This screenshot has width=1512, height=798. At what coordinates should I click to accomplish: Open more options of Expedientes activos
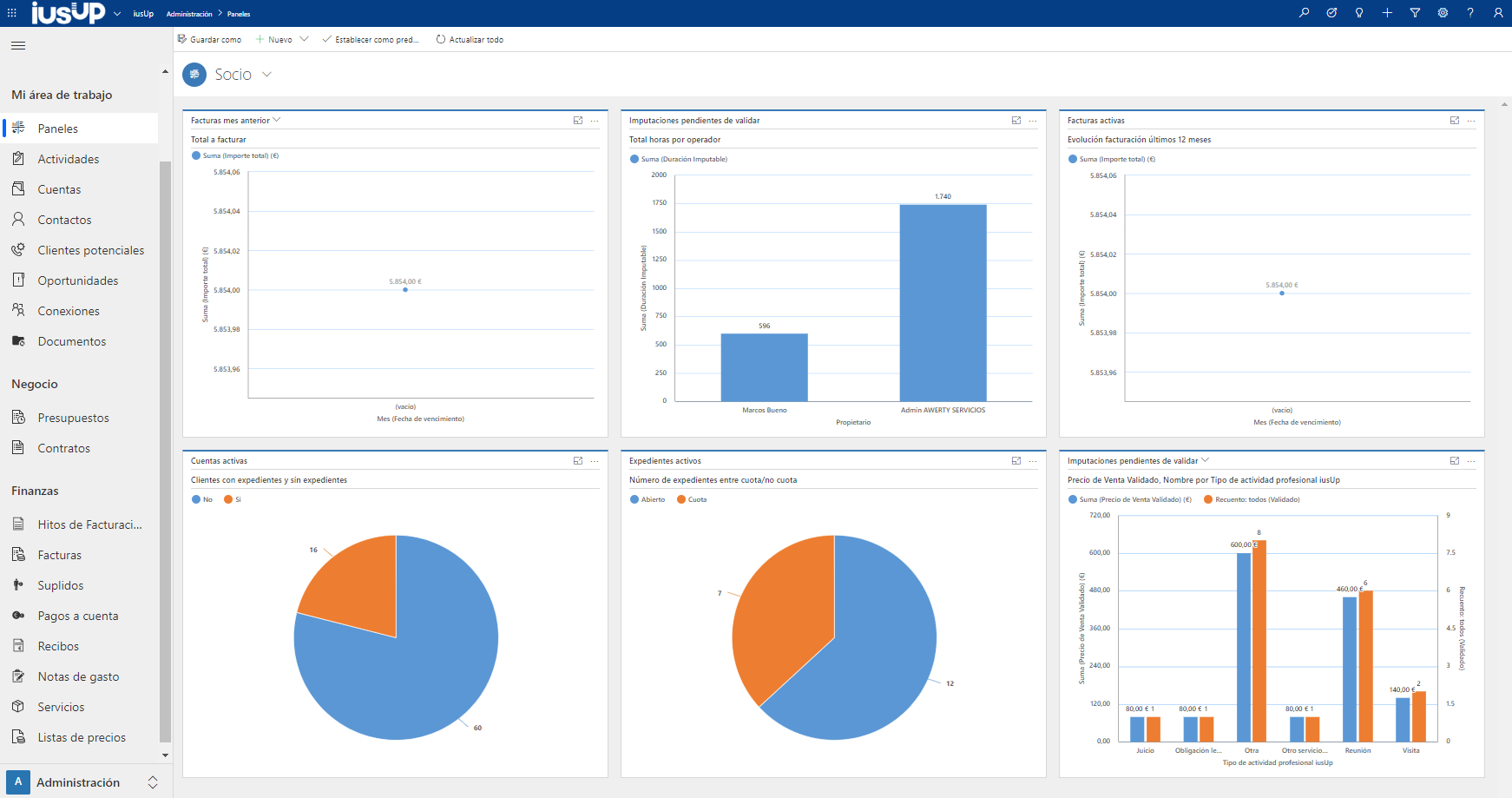tap(1033, 461)
